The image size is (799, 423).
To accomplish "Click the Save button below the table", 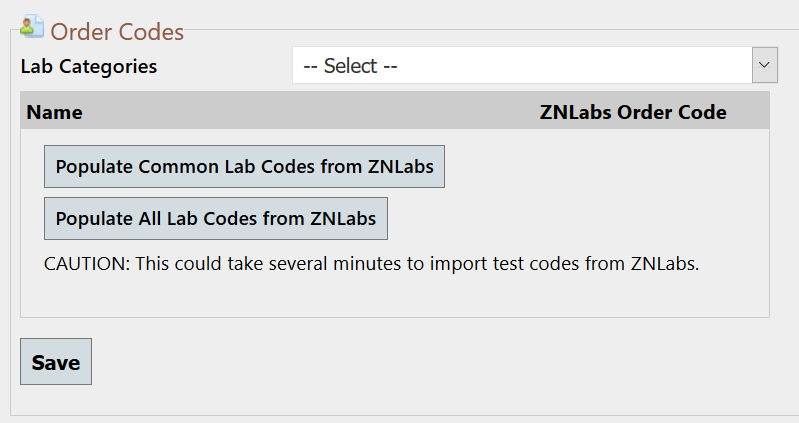I will pyautogui.click(x=56, y=362).
